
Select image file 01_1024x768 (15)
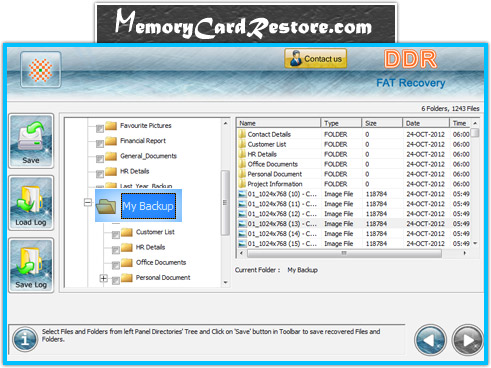[354, 243]
